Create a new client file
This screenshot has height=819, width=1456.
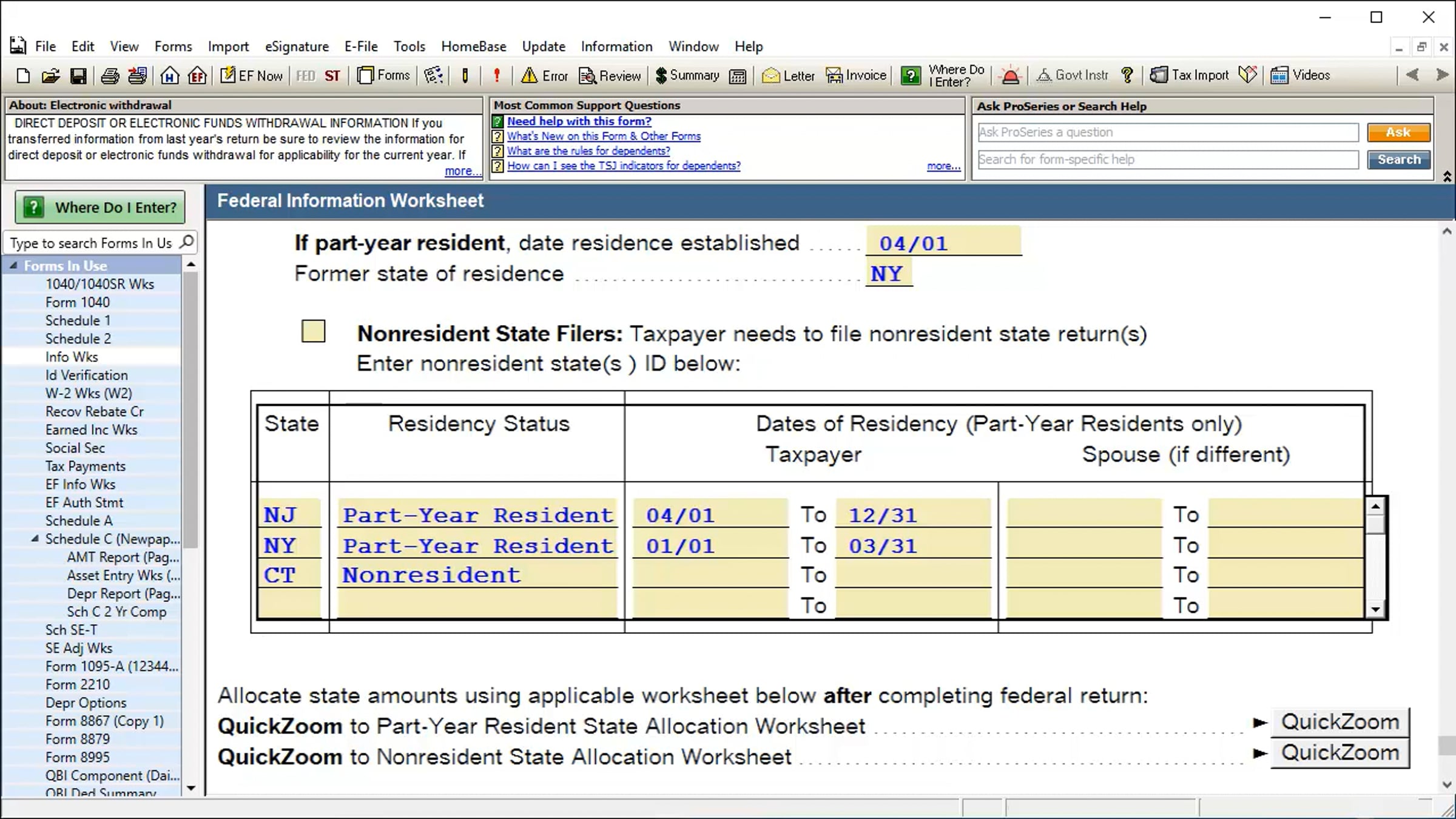point(22,75)
